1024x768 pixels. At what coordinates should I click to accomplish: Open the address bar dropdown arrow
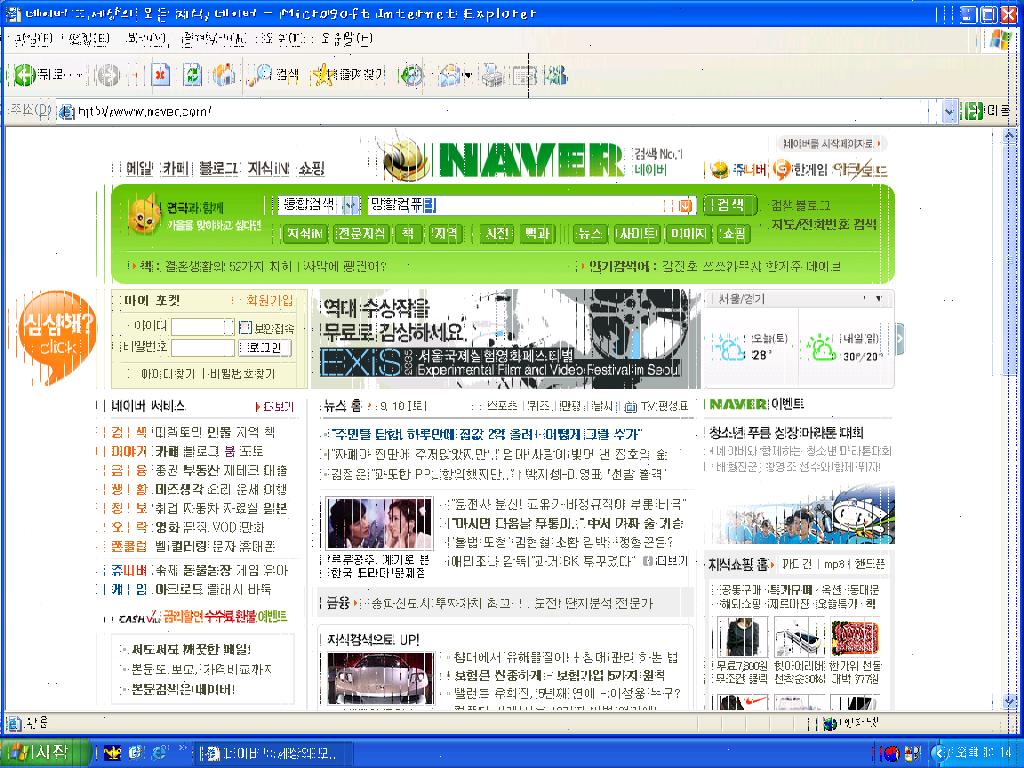(x=950, y=112)
